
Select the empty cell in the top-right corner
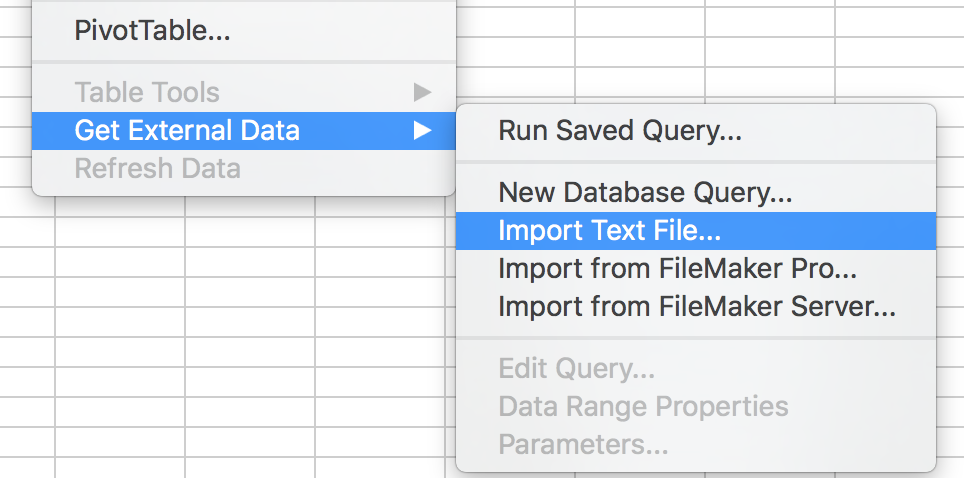pyautogui.click(x=900, y=20)
